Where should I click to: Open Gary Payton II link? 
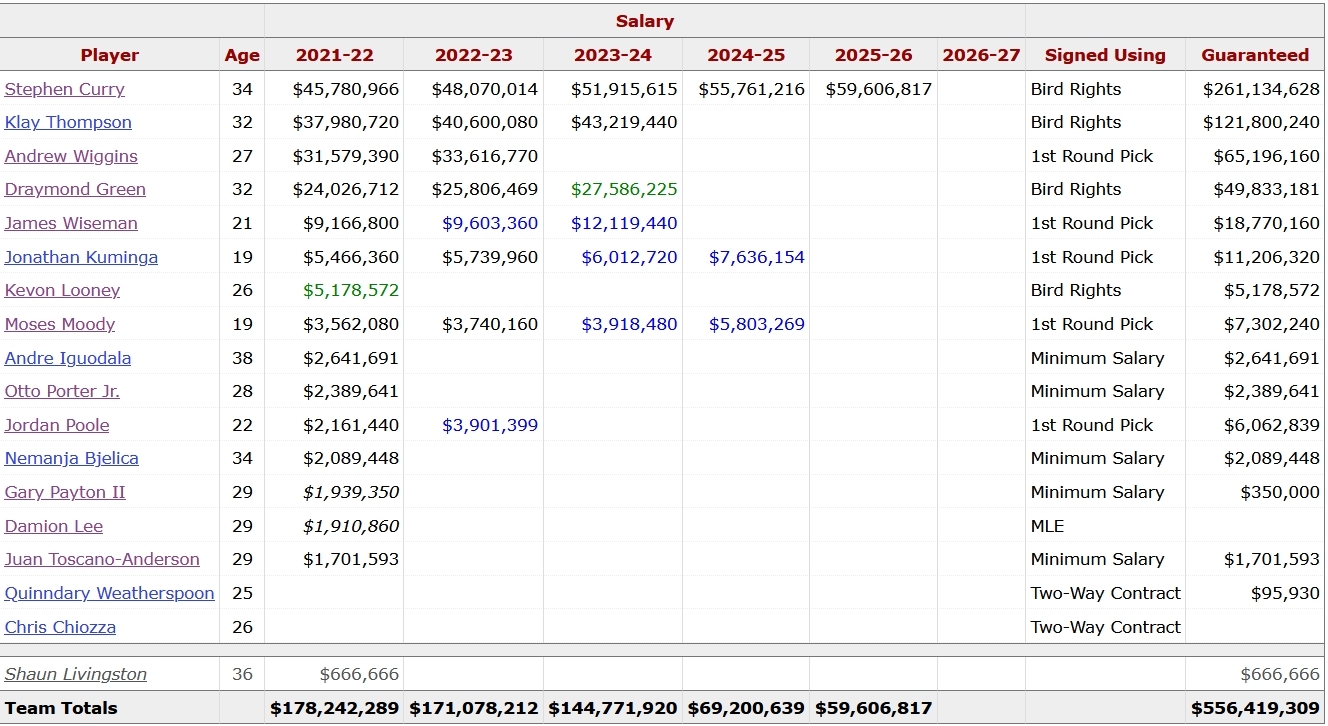point(65,492)
